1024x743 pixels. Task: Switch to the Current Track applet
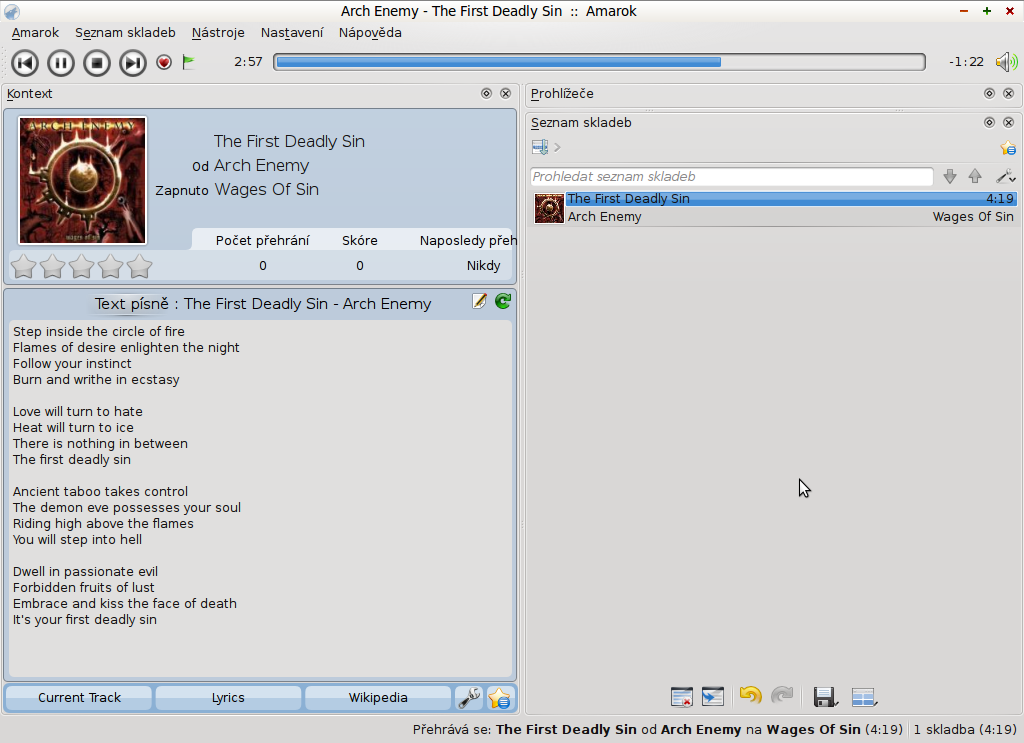(x=79, y=698)
